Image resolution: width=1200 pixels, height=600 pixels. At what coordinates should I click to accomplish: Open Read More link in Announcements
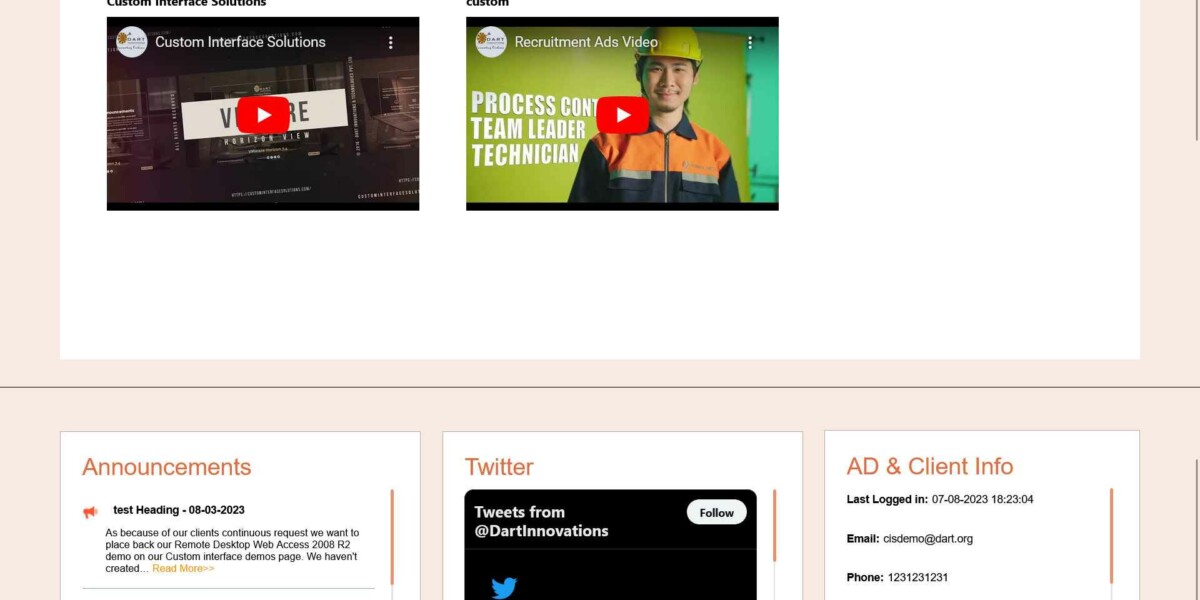[183, 568]
